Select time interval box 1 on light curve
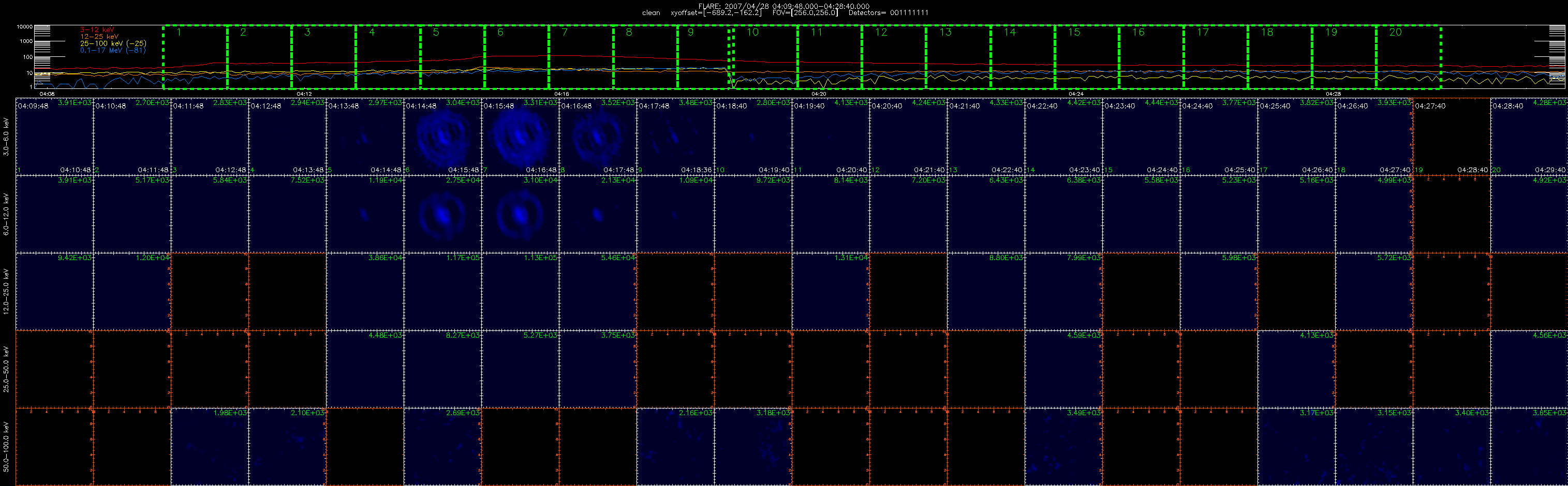 pos(196,57)
